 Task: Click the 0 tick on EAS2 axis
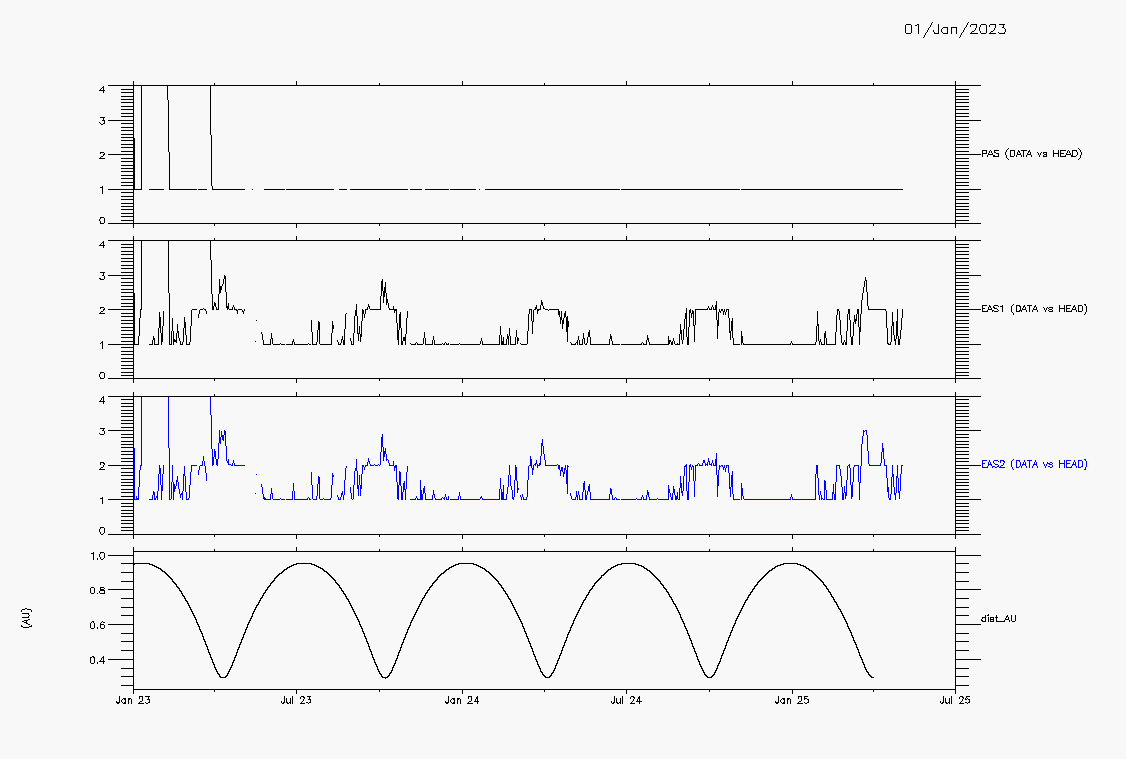pyautogui.click(x=102, y=531)
